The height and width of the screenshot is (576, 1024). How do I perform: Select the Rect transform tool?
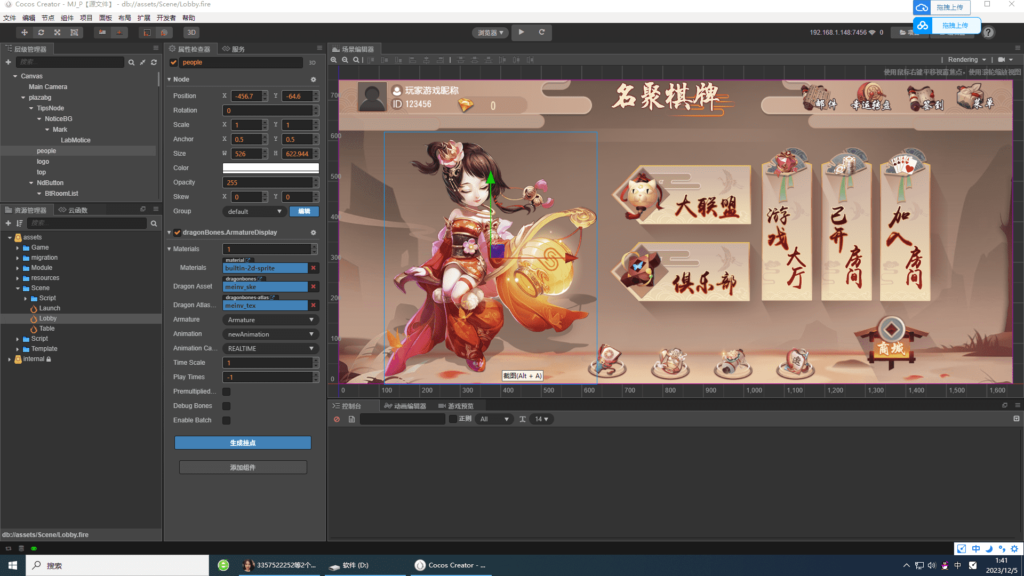(x=74, y=31)
